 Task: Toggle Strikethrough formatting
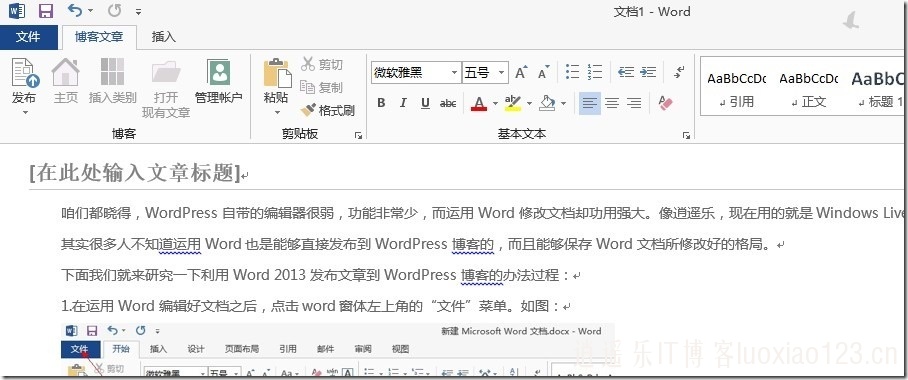pyautogui.click(x=448, y=103)
